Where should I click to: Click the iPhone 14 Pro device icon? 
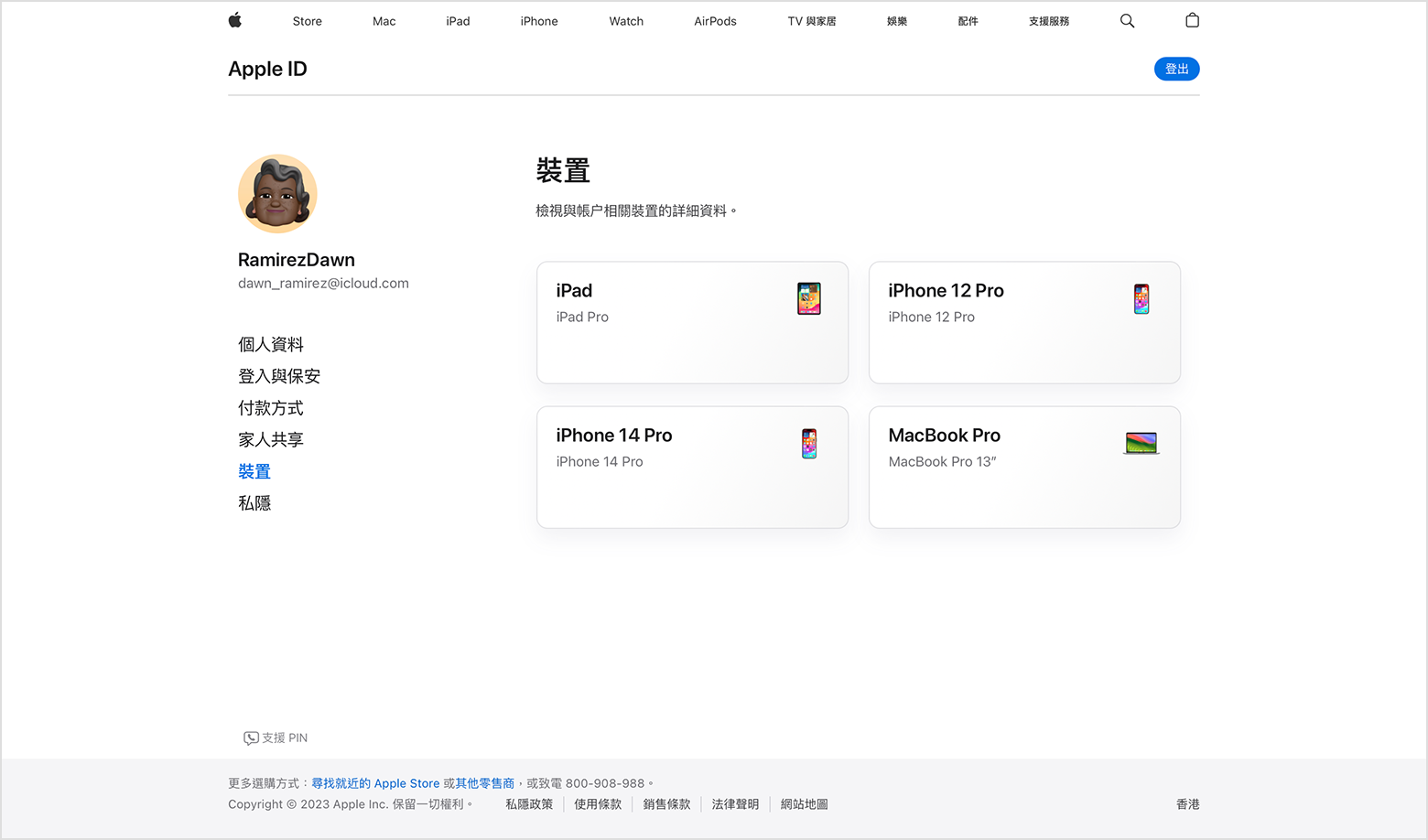point(809,444)
